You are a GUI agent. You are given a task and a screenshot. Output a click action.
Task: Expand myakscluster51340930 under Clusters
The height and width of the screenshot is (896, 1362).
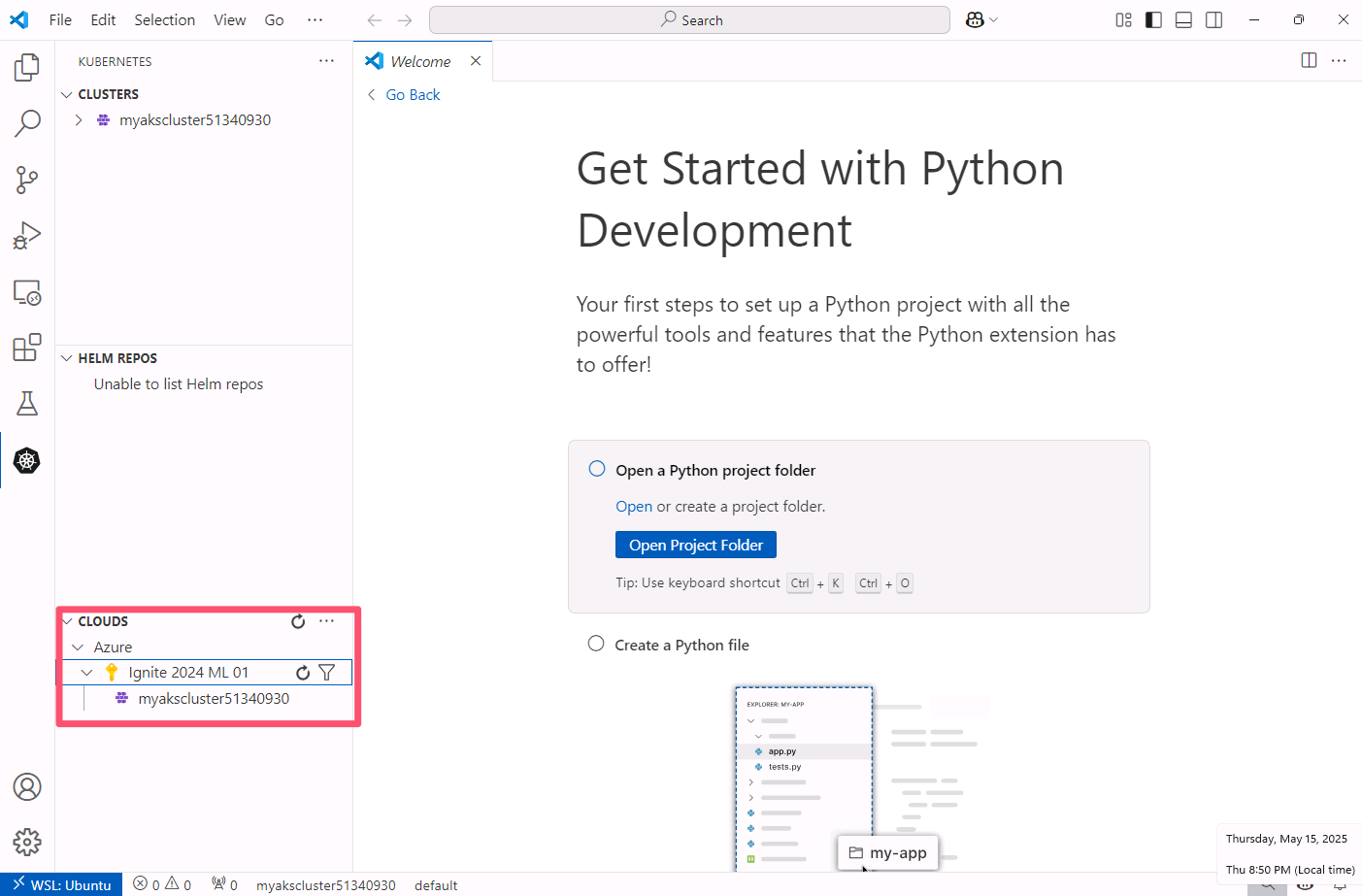click(79, 120)
